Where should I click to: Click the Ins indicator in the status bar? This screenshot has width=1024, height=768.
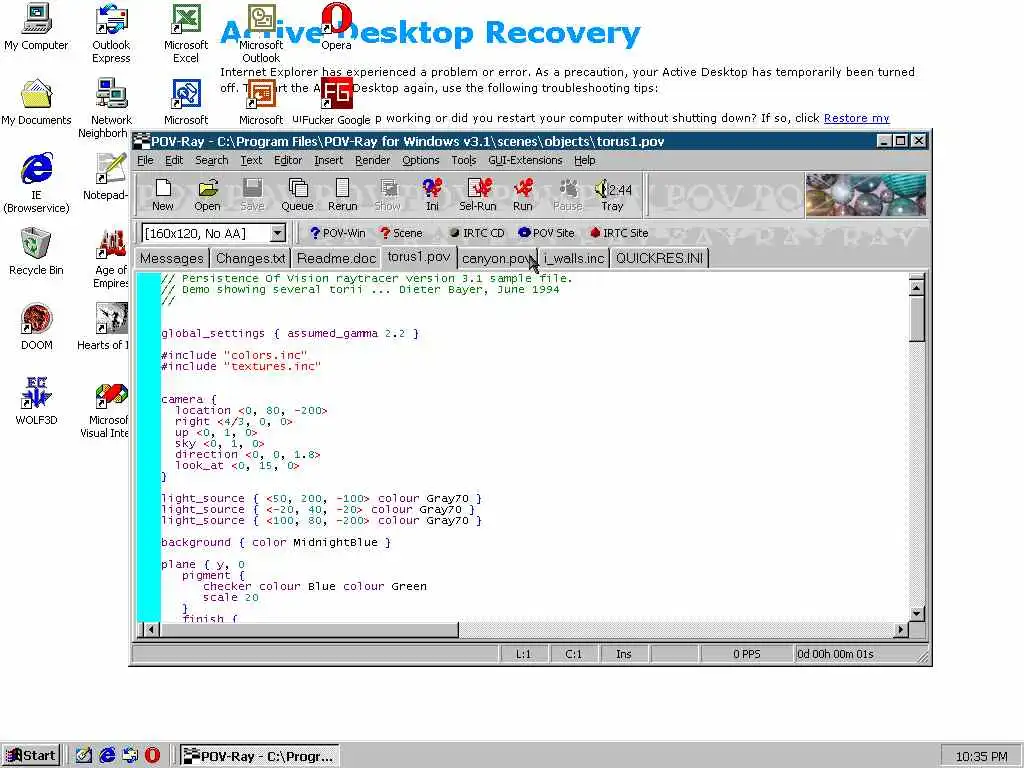tap(624, 654)
